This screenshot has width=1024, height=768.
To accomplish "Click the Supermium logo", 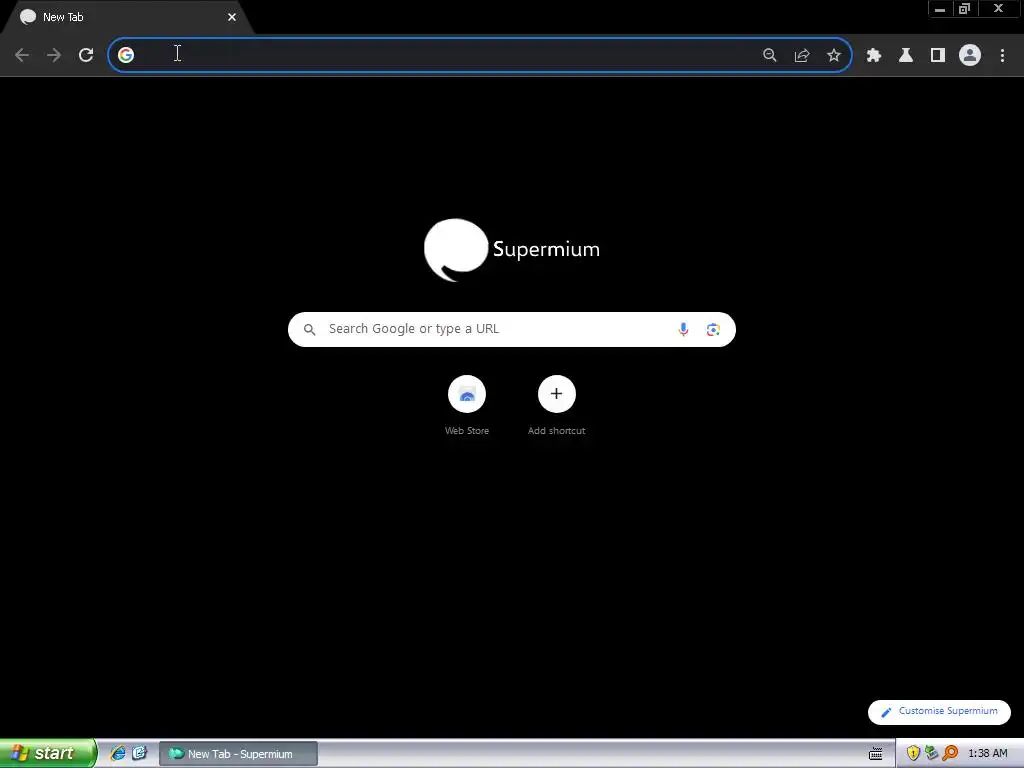I will pyautogui.click(x=511, y=249).
